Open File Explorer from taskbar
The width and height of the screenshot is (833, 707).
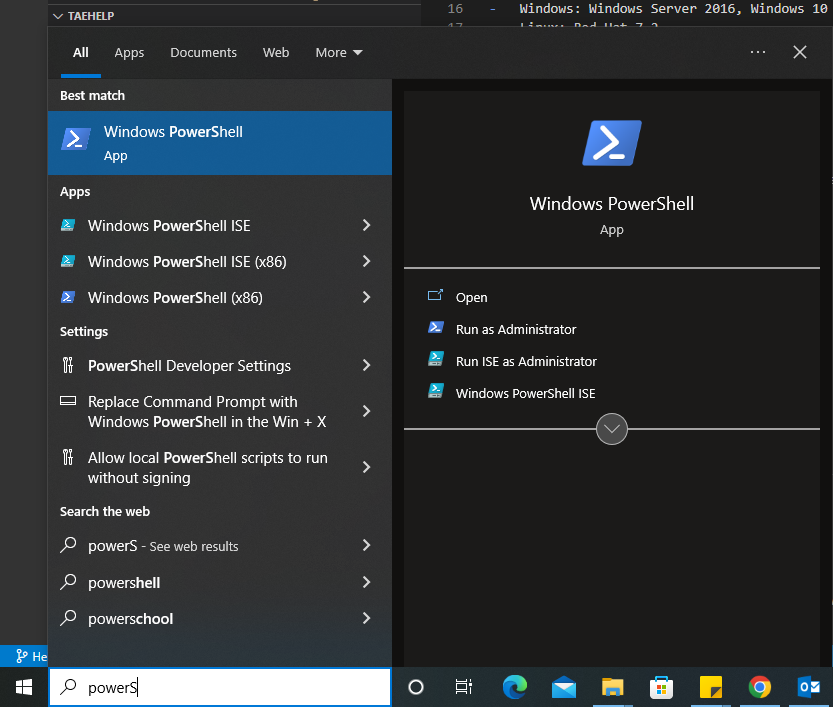(x=613, y=687)
